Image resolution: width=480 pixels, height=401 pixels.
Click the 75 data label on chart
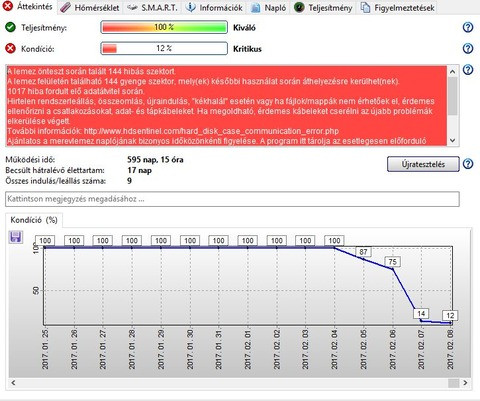393,262
